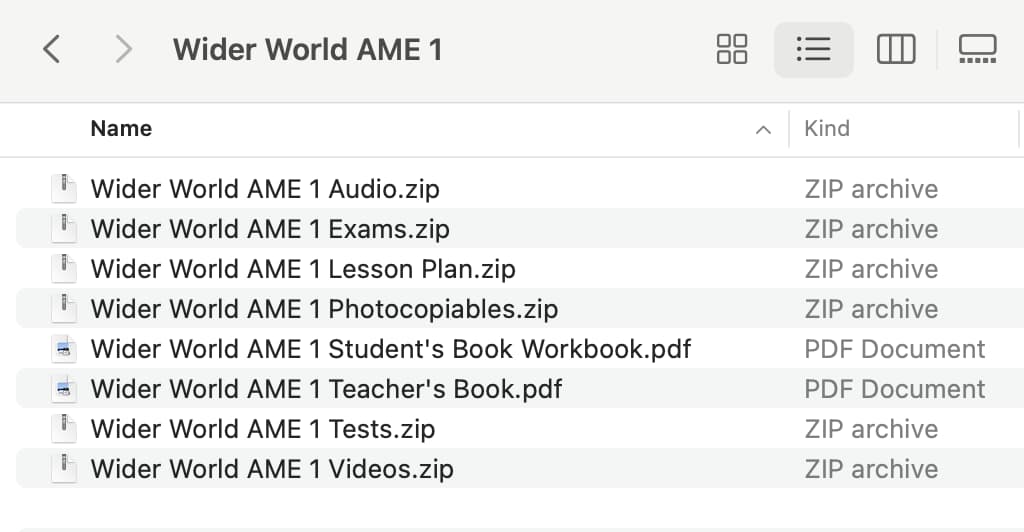Screen dimensions: 1024x532
Task: Select Wider World AME 1 Photocopiables.zip
Action: pyautogui.click(x=520, y=309)
